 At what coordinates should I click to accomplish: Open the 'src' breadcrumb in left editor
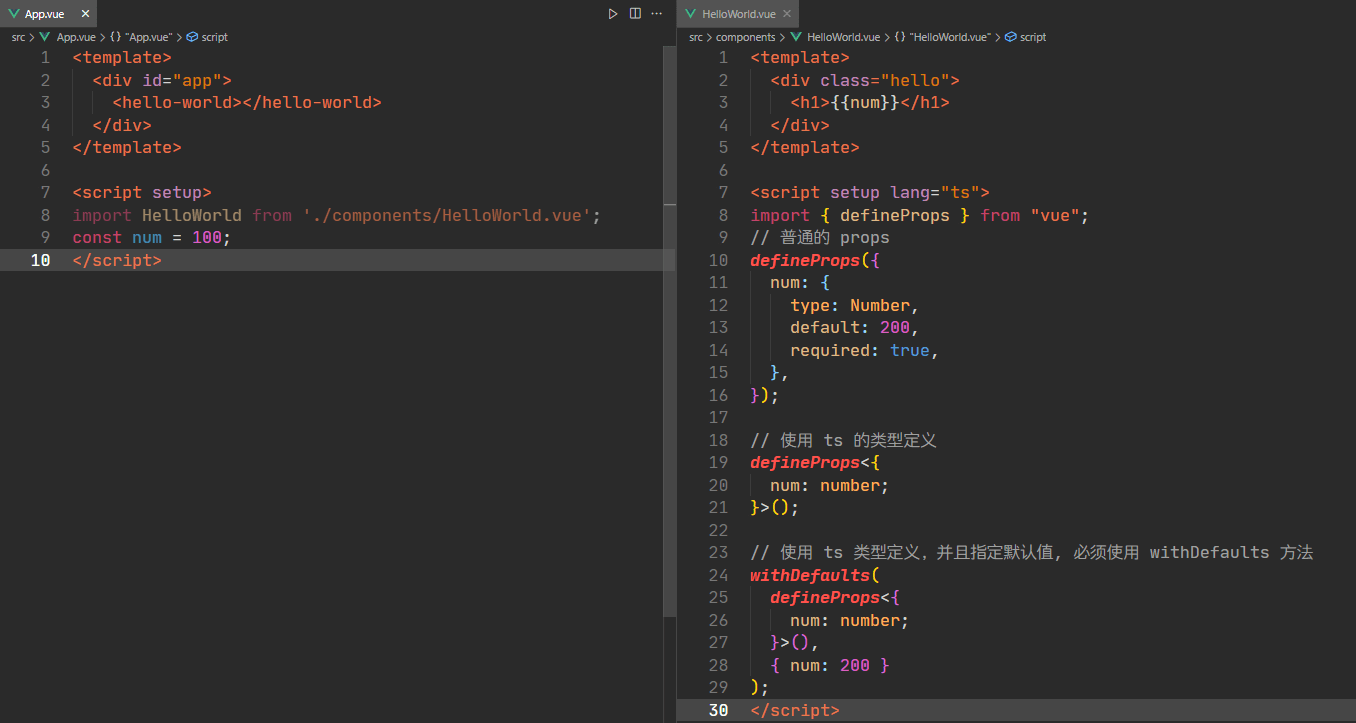[18, 37]
